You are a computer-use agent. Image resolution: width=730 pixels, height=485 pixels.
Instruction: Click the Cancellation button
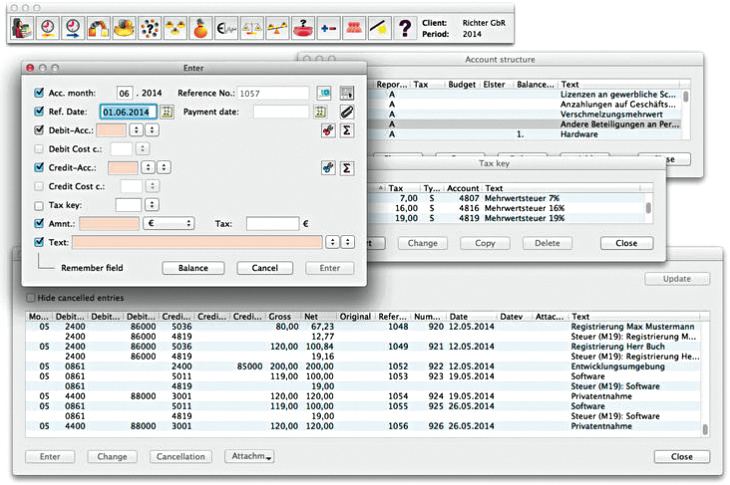coord(181,457)
